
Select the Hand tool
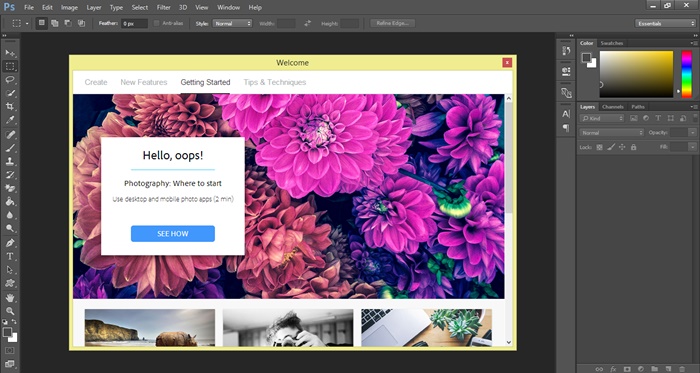[x=10, y=298]
